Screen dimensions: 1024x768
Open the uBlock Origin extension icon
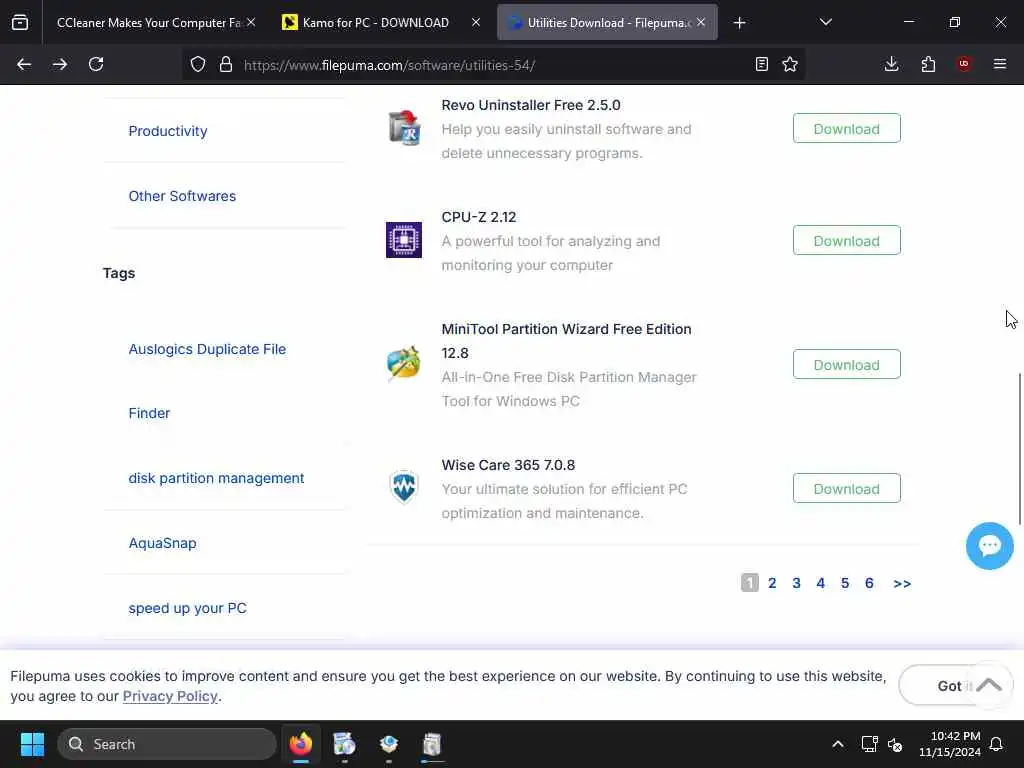[964, 64]
